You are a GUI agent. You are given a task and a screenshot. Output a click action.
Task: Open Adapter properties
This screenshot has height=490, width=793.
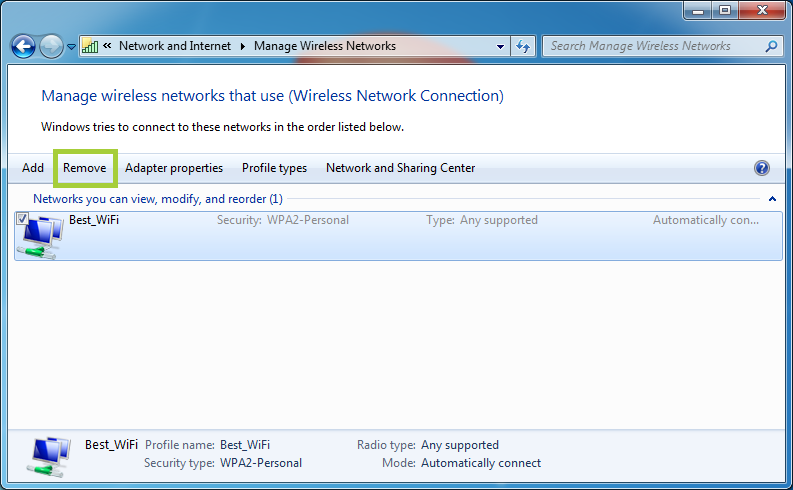pyautogui.click(x=174, y=168)
